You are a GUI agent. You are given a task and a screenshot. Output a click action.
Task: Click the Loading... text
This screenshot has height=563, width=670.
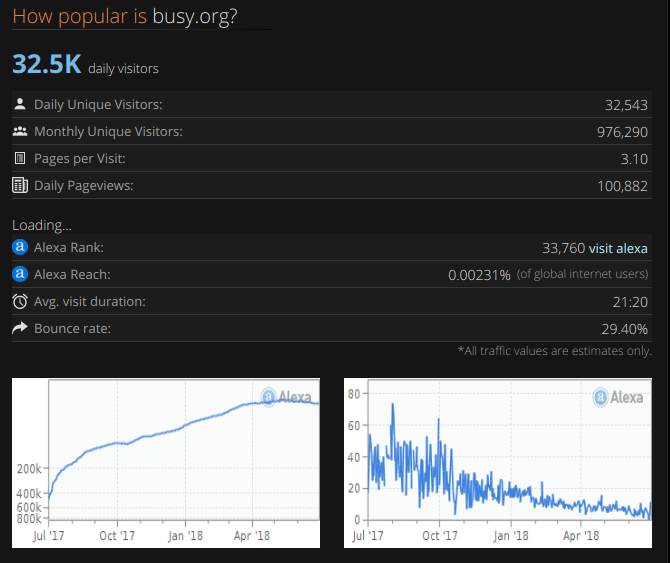(42, 225)
